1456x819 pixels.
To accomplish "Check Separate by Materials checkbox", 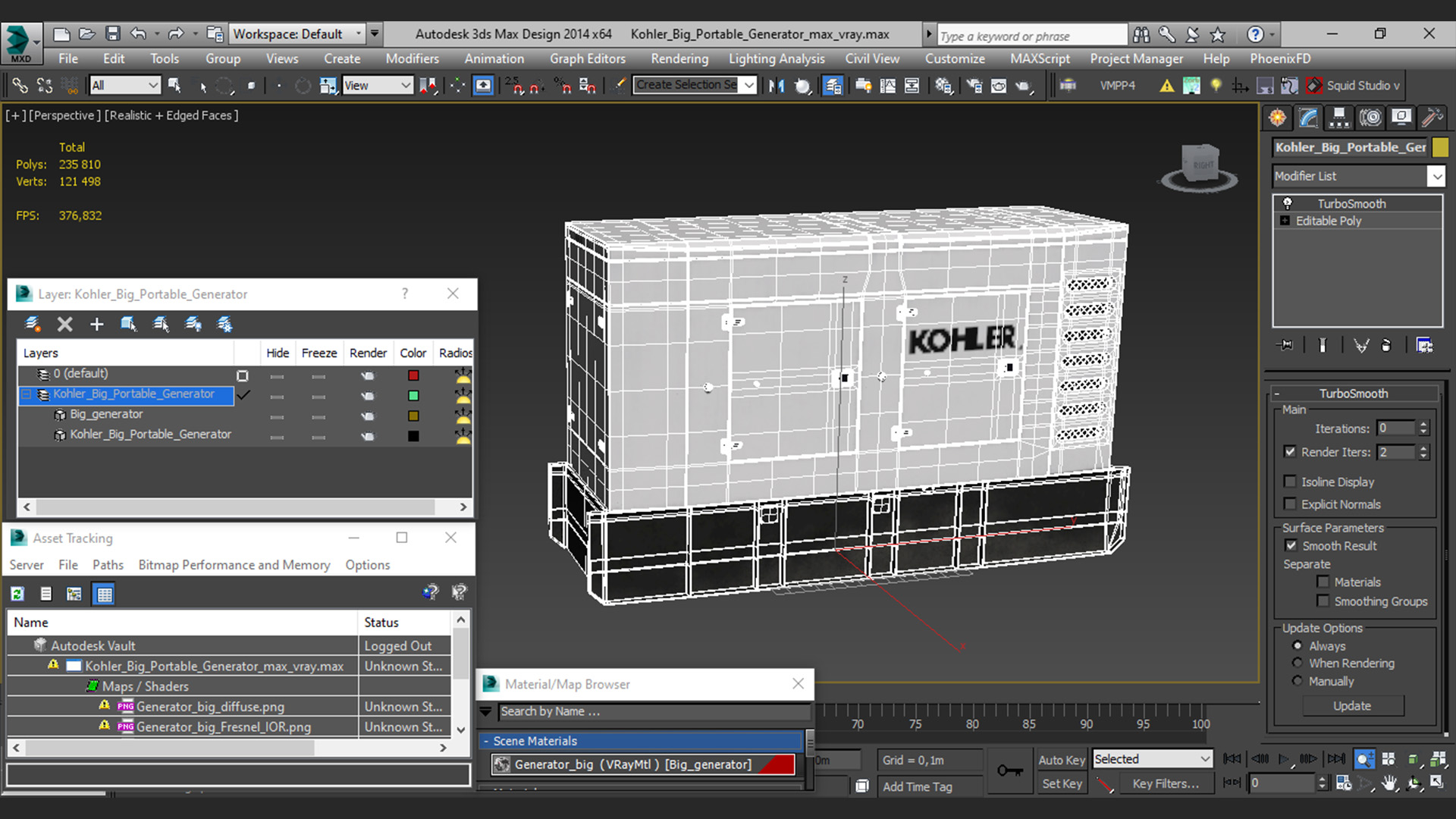I will pos(1323,582).
